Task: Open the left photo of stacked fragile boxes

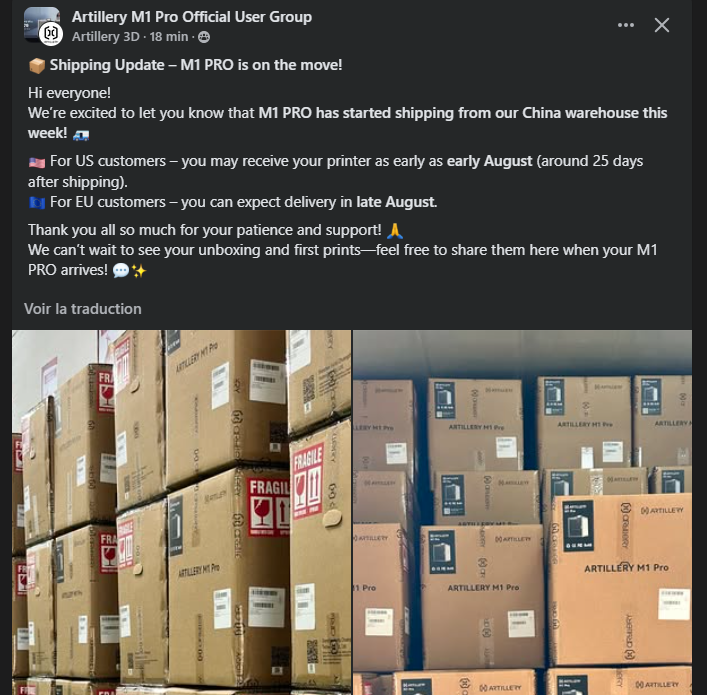Action: pos(181,512)
